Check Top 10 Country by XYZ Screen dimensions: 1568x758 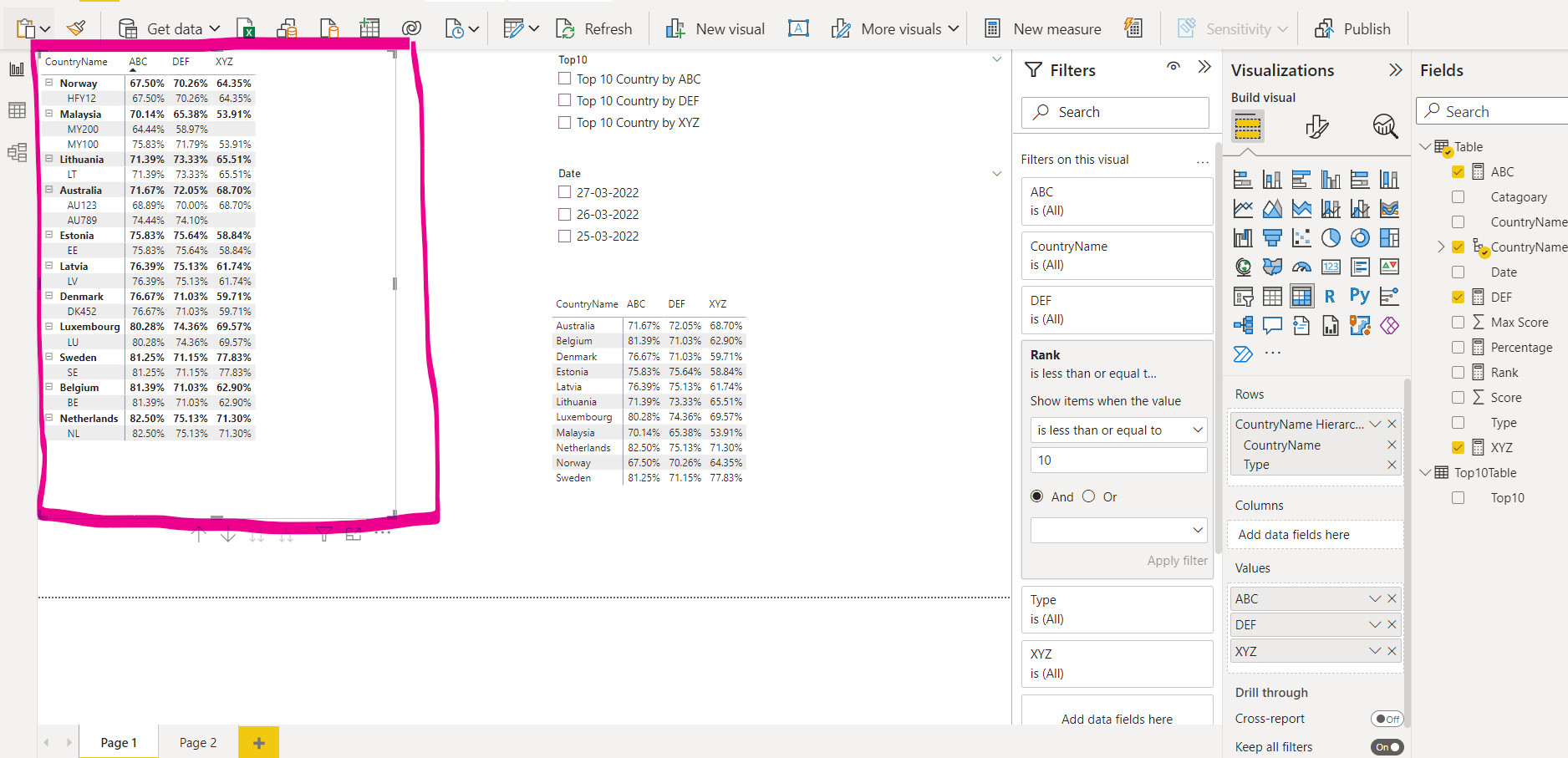tap(565, 122)
